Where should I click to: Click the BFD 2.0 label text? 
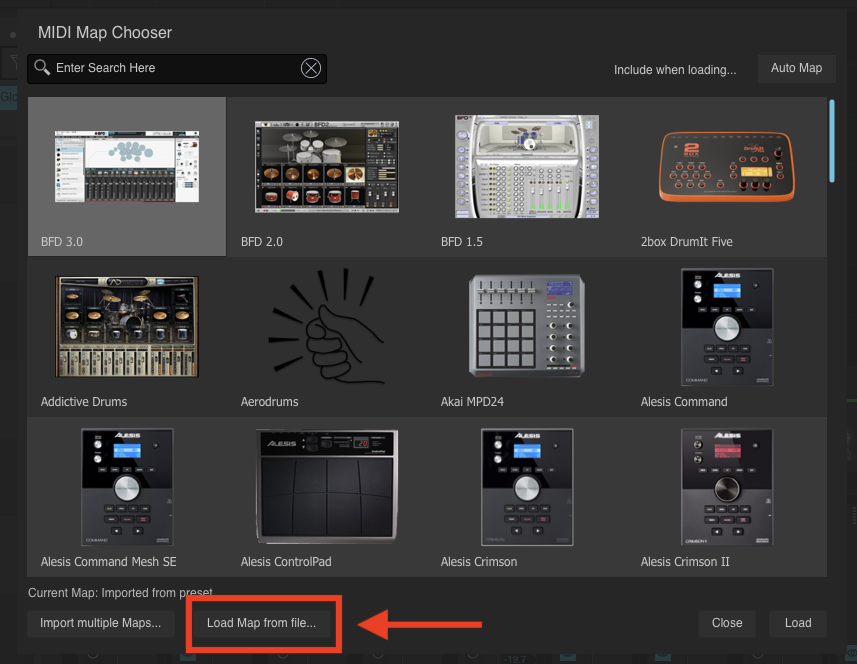tap(262, 242)
